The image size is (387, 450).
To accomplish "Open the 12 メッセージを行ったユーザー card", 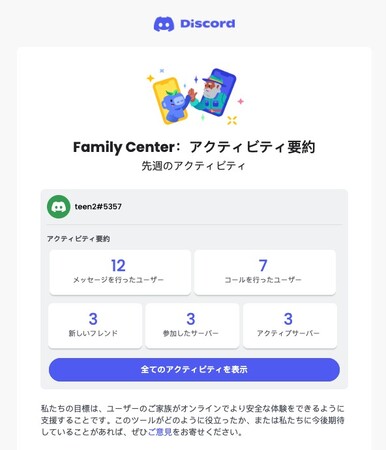I will click(120, 272).
